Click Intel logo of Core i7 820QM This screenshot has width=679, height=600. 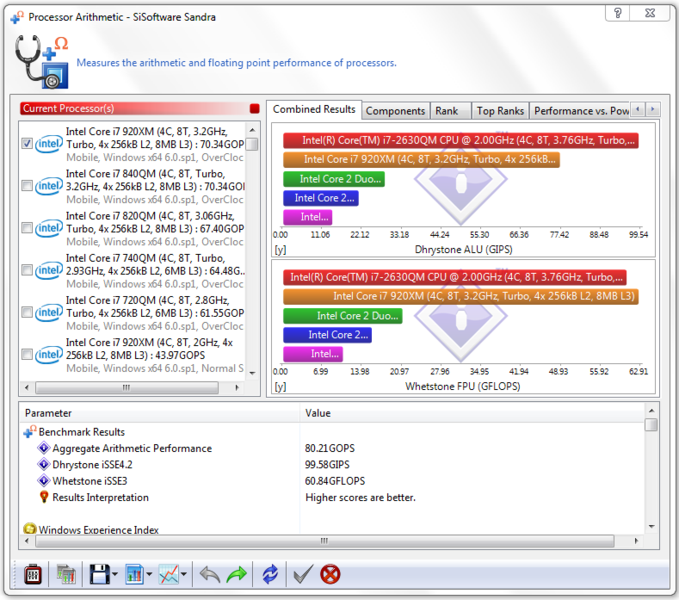pyautogui.click(x=48, y=228)
